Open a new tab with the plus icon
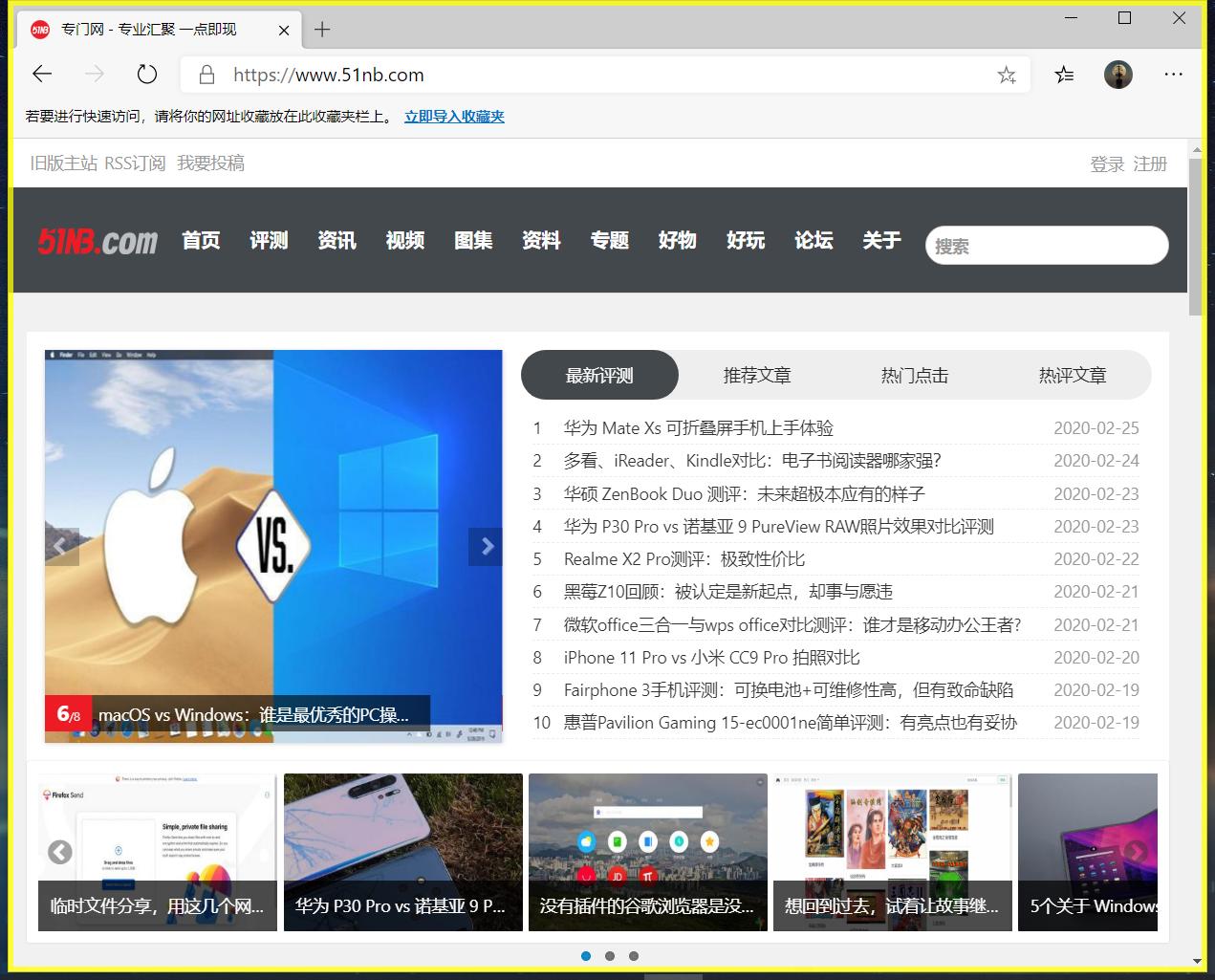Viewport: 1215px width, 980px height. [321, 30]
